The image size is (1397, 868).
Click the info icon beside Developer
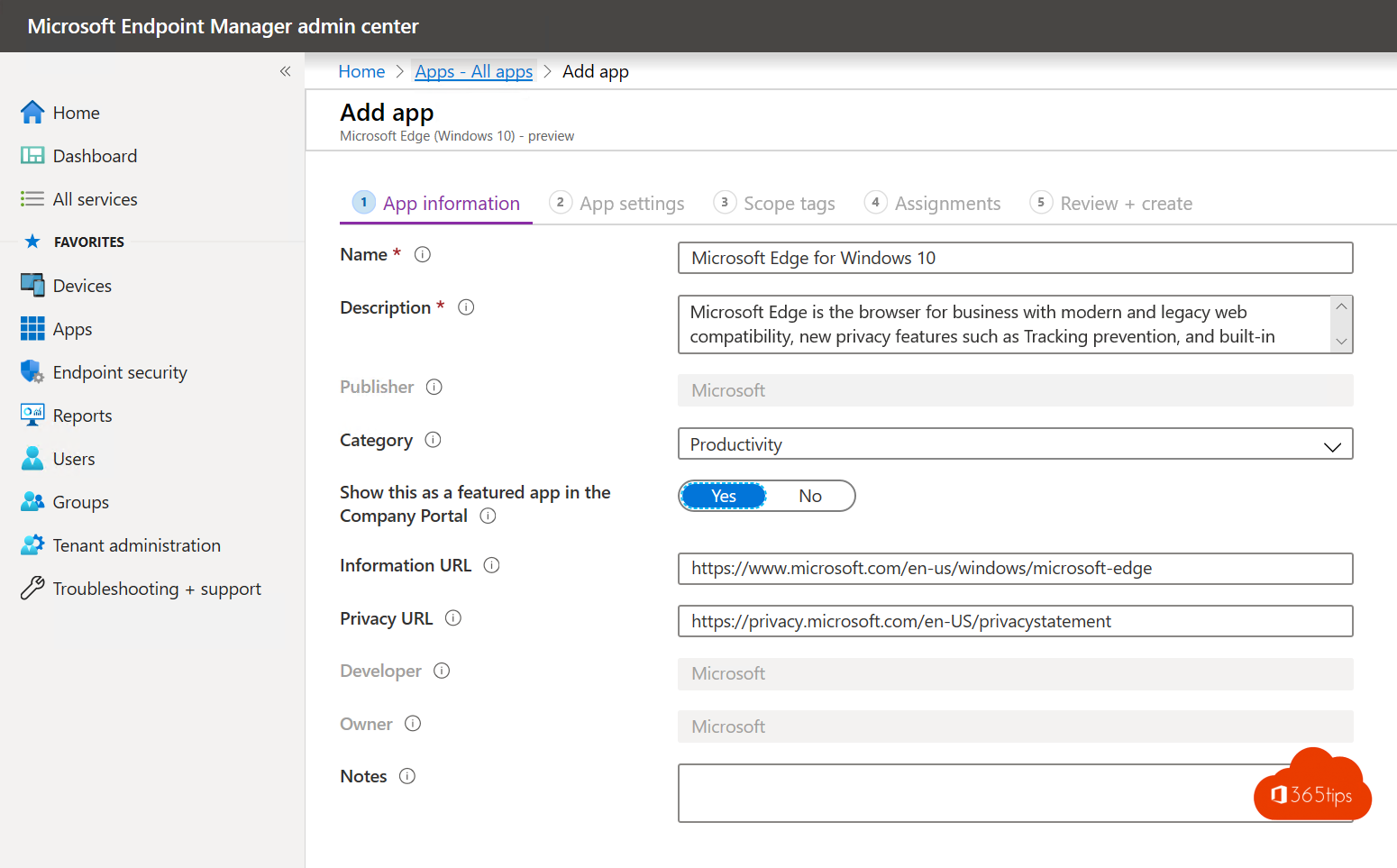[x=442, y=671]
